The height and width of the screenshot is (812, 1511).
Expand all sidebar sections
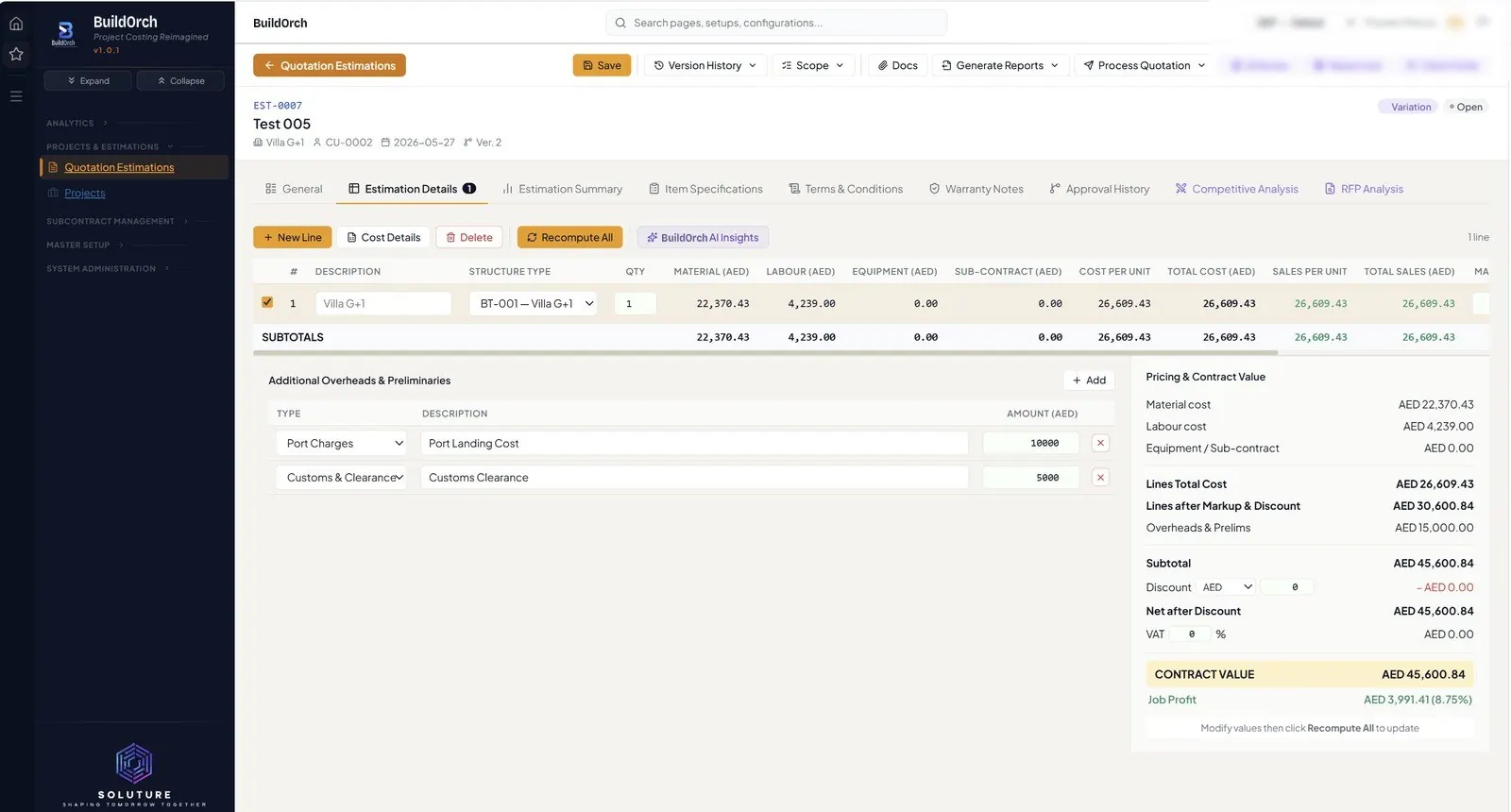[88, 81]
